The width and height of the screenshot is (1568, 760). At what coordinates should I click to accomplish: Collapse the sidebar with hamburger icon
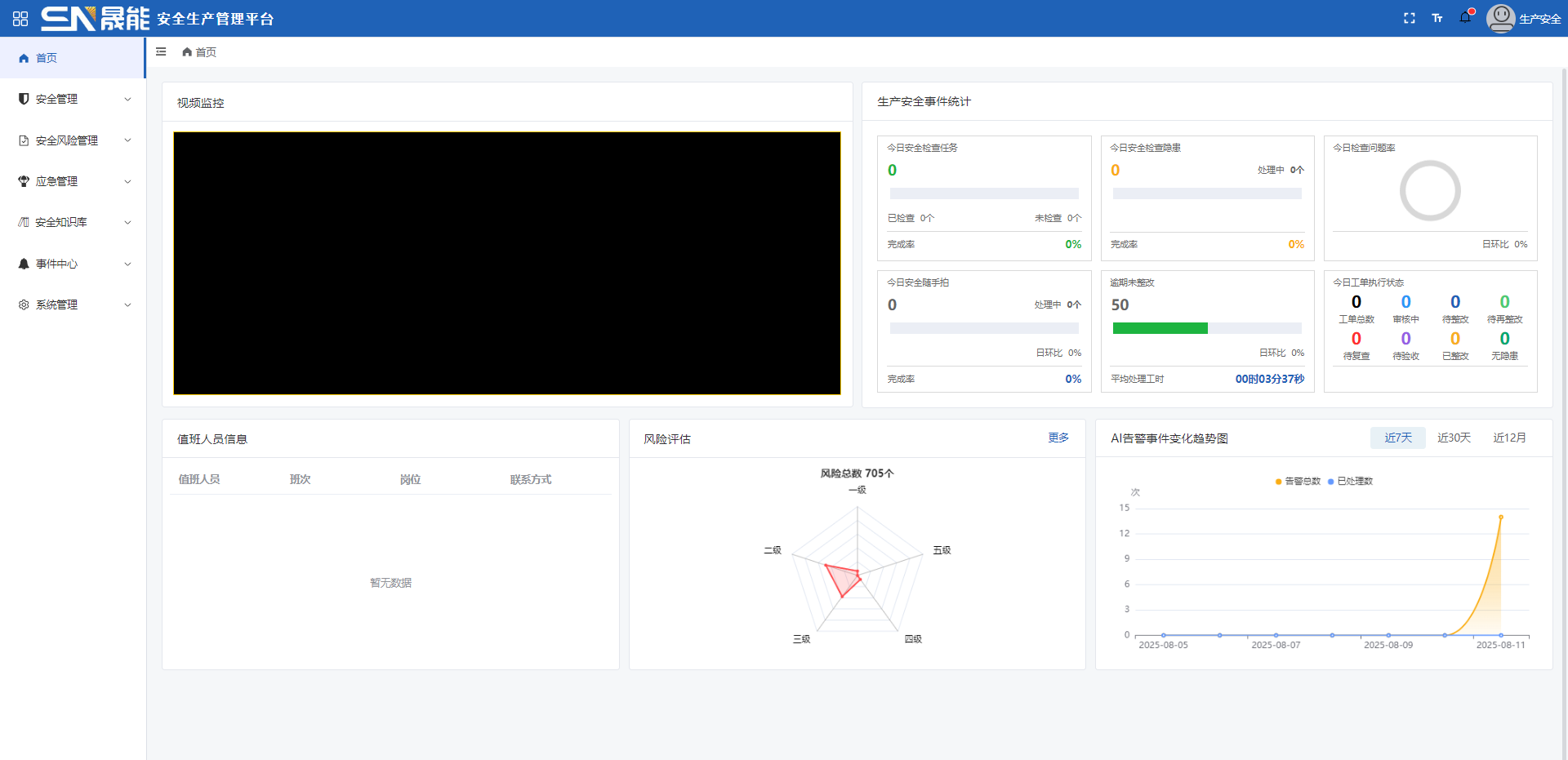tap(161, 51)
